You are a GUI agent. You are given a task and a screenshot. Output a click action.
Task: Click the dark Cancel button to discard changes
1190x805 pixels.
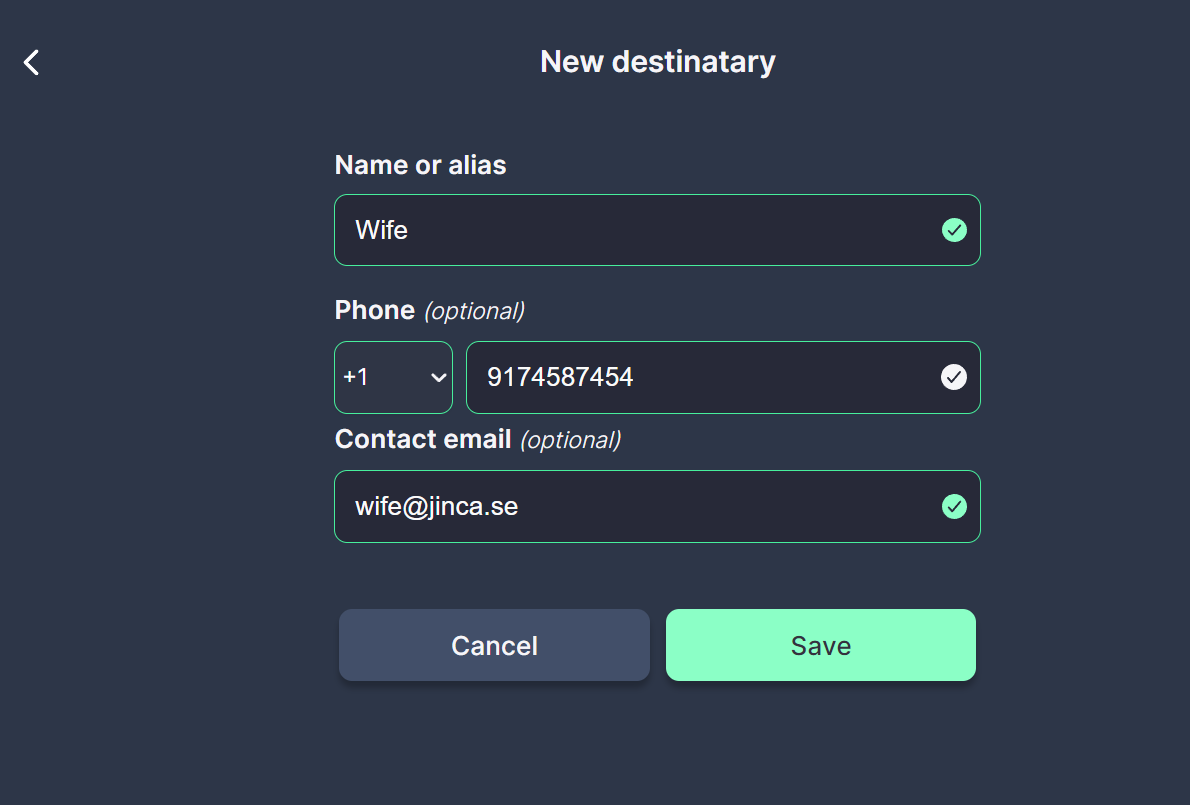494,645
